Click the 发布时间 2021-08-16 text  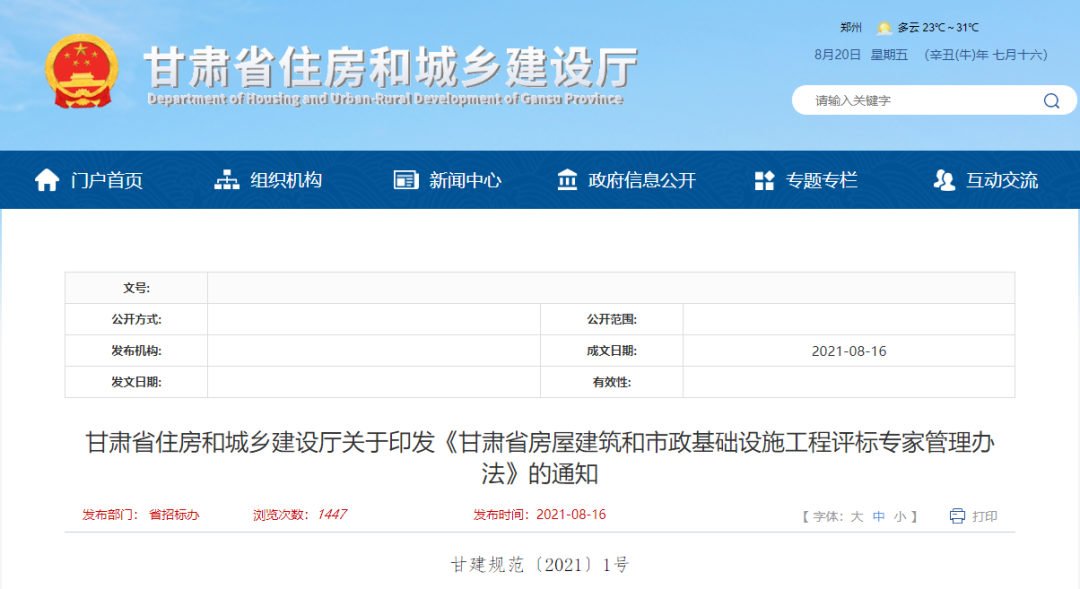(539, 515)
